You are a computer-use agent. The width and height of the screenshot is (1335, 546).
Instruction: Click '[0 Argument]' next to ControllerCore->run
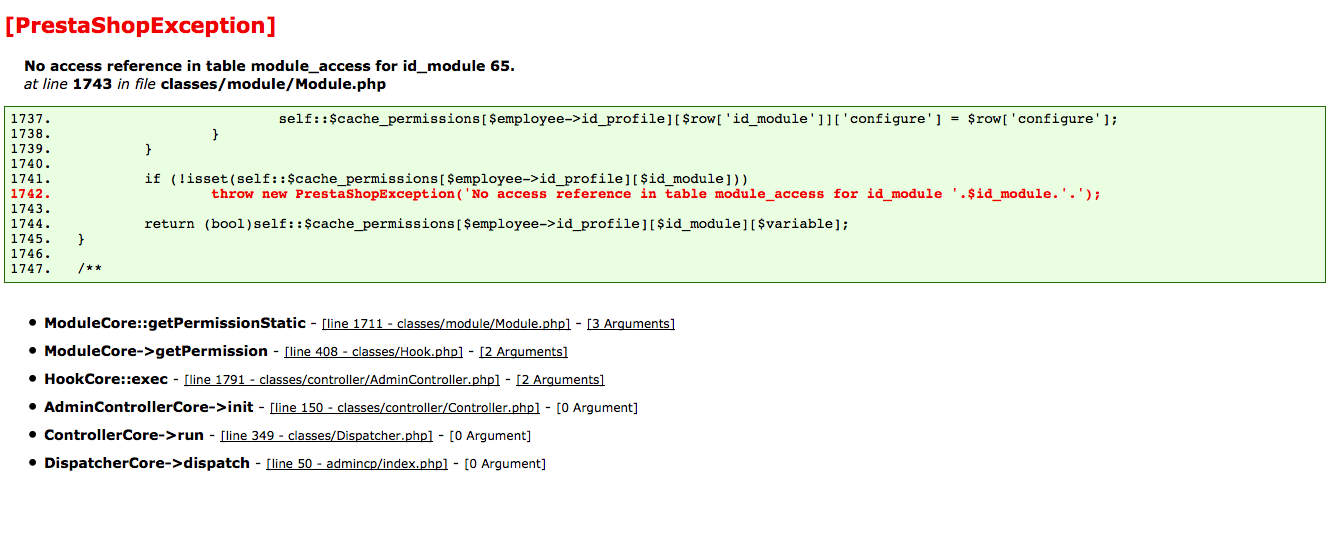click(x=490, y=436)
